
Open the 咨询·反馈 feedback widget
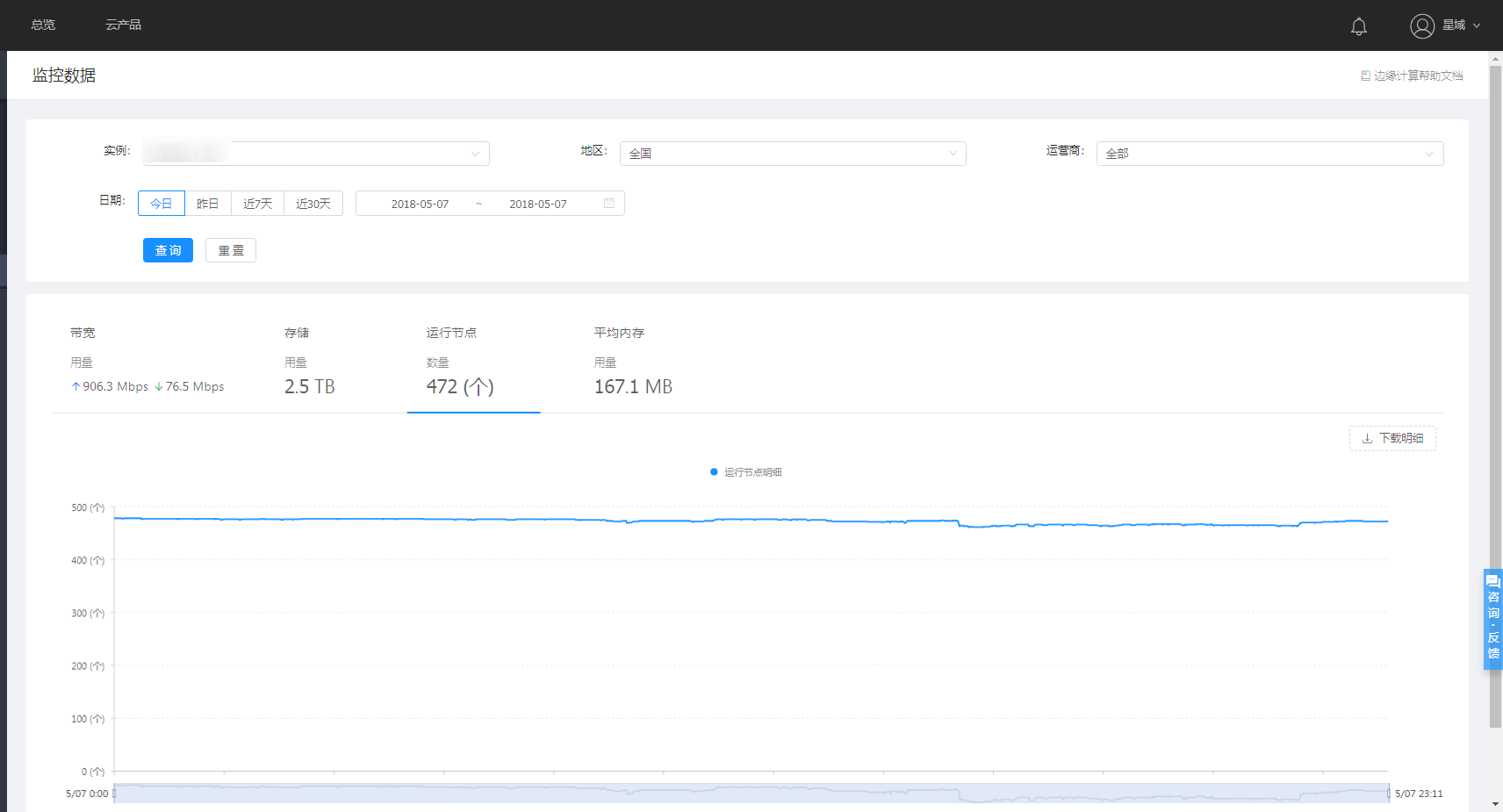pos(1492,619)
